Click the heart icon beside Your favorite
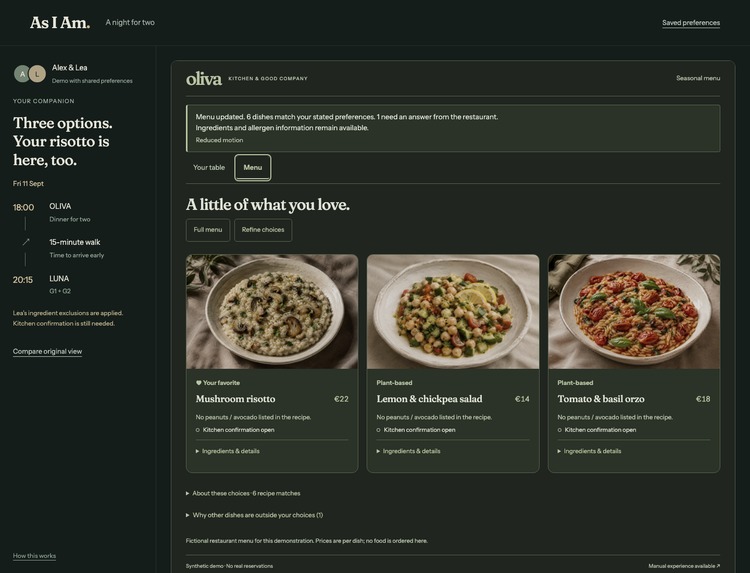This screenshot has height=573, width=750. [x=199, y=383]
